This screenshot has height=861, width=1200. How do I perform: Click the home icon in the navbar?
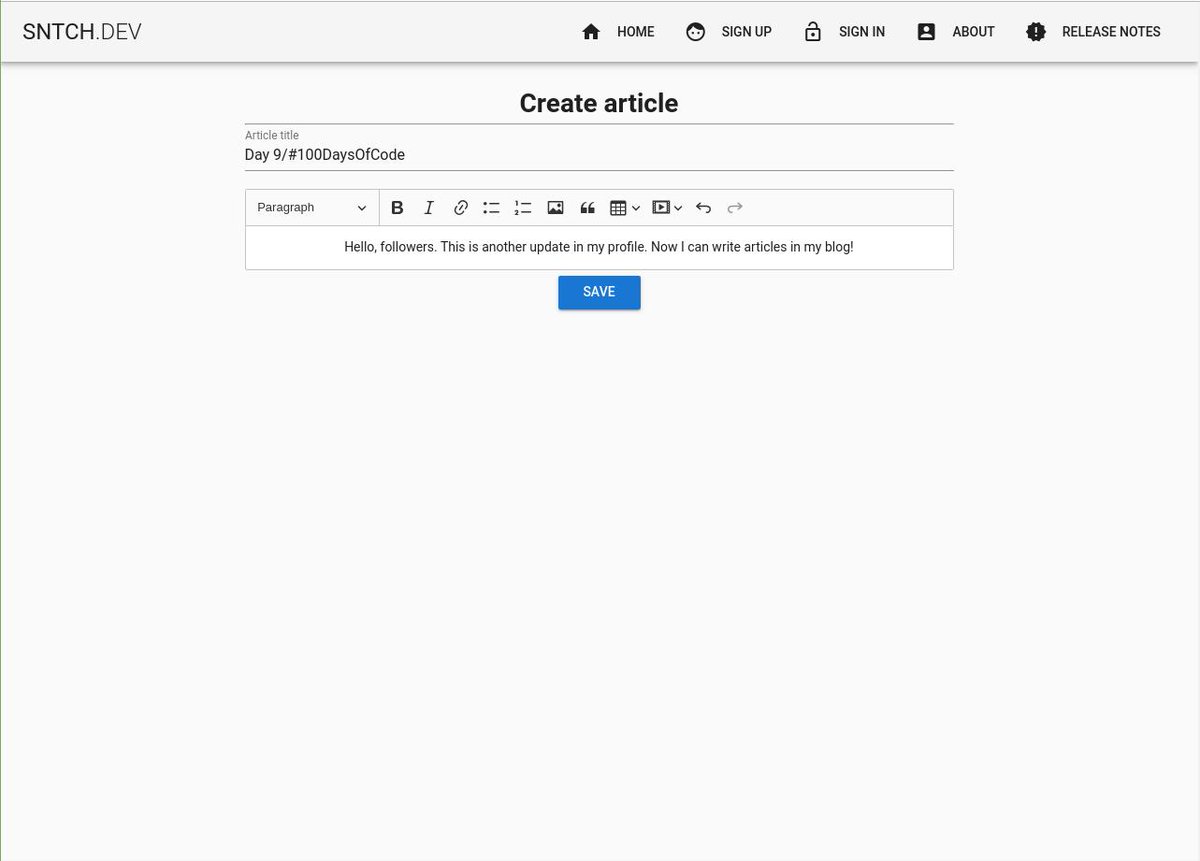(x=591, y=32)
